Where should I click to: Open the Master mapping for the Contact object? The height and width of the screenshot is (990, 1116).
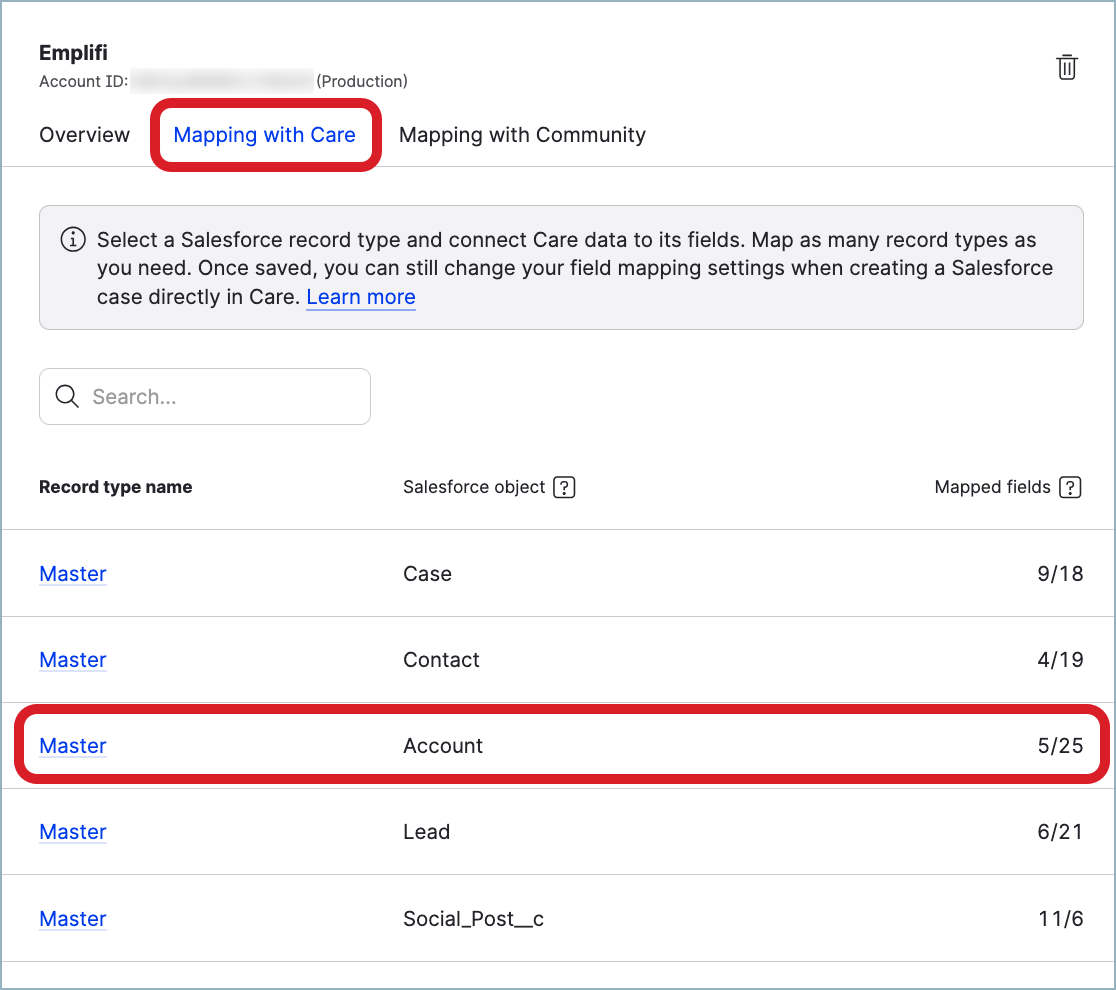[x=72, y=659]
